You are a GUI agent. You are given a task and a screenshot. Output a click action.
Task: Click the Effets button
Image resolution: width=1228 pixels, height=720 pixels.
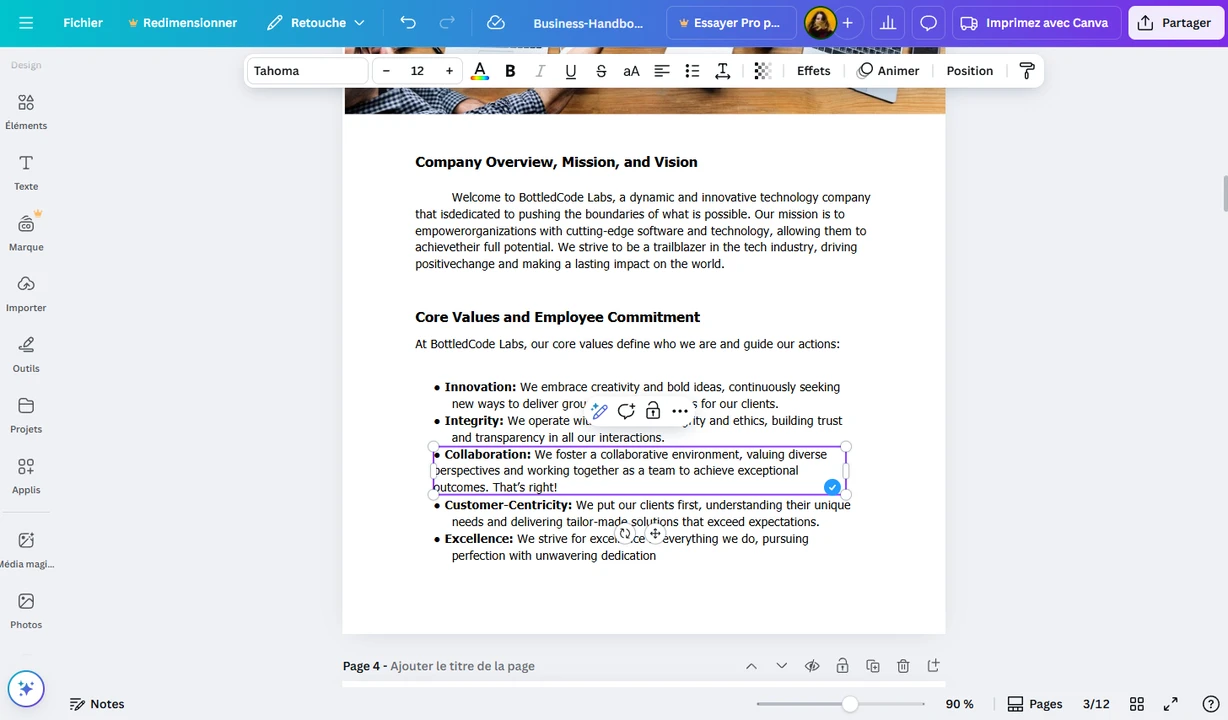pyautogui.click(x=813, y=71)
